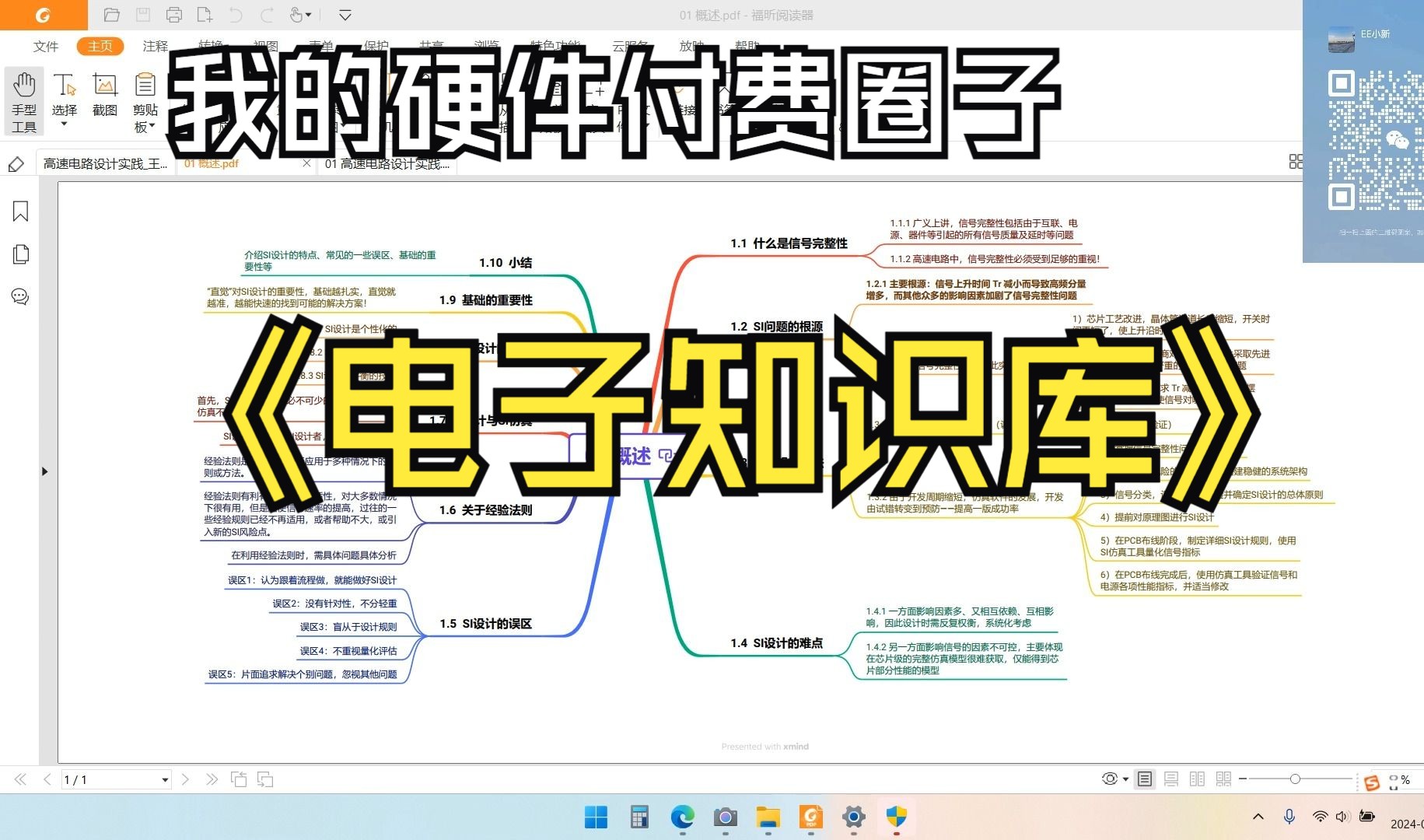Open Calculator from the taskbar
Screen dimensions: 1424x840
(639, 817)
